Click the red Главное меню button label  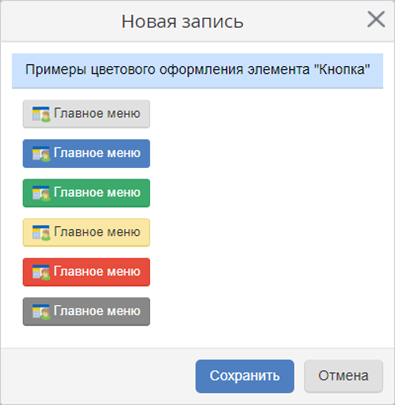(x=97, y=272)
